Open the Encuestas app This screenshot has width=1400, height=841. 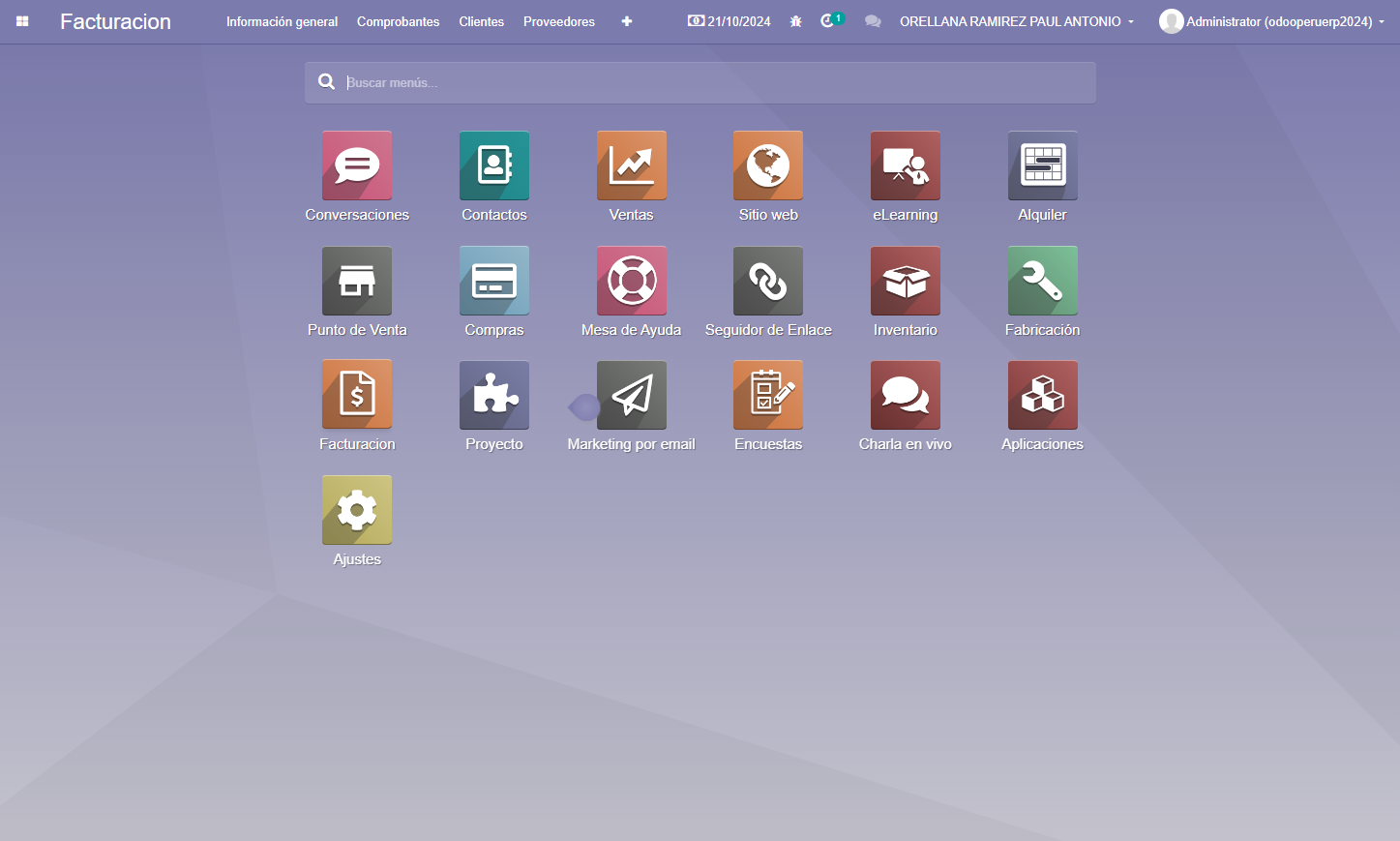(768, 395)
